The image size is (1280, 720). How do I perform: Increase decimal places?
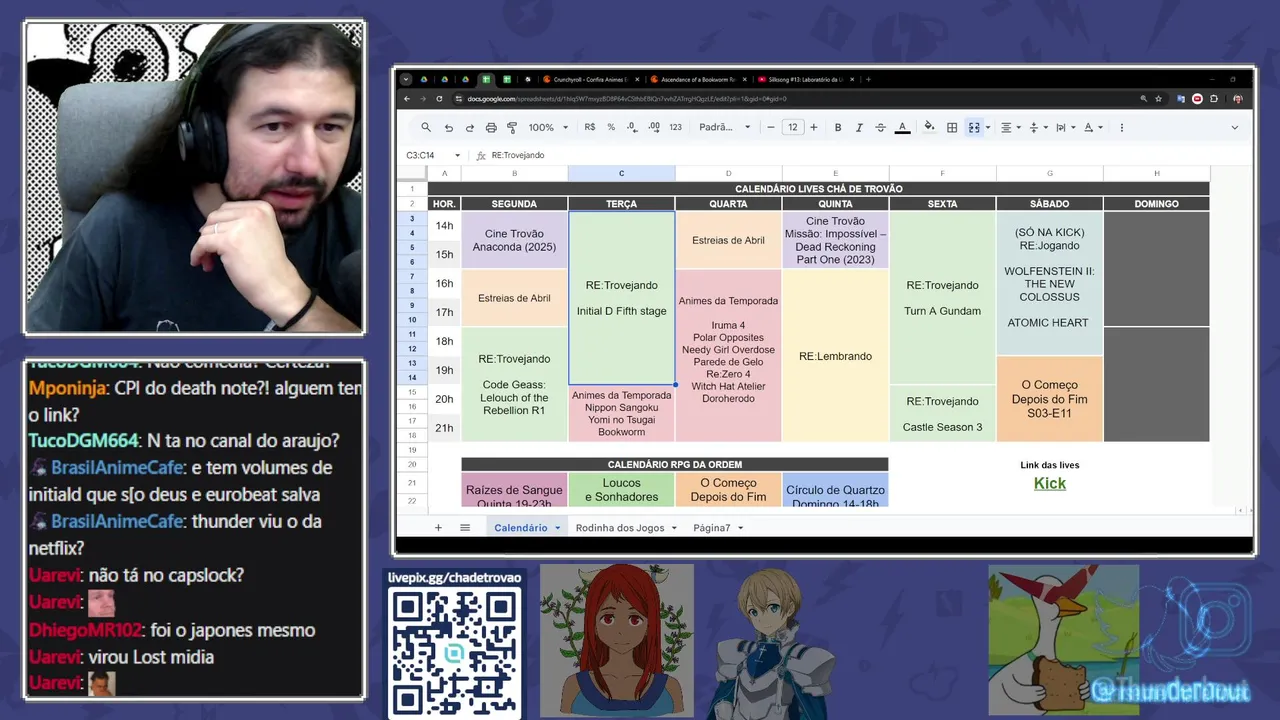pos(654,127)
